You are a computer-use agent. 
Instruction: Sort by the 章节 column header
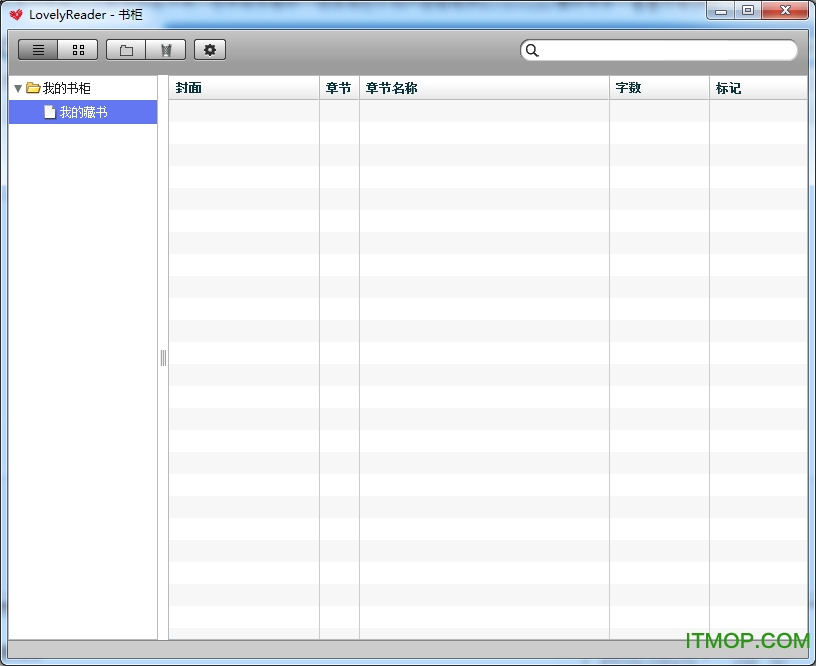click(338, 88)
